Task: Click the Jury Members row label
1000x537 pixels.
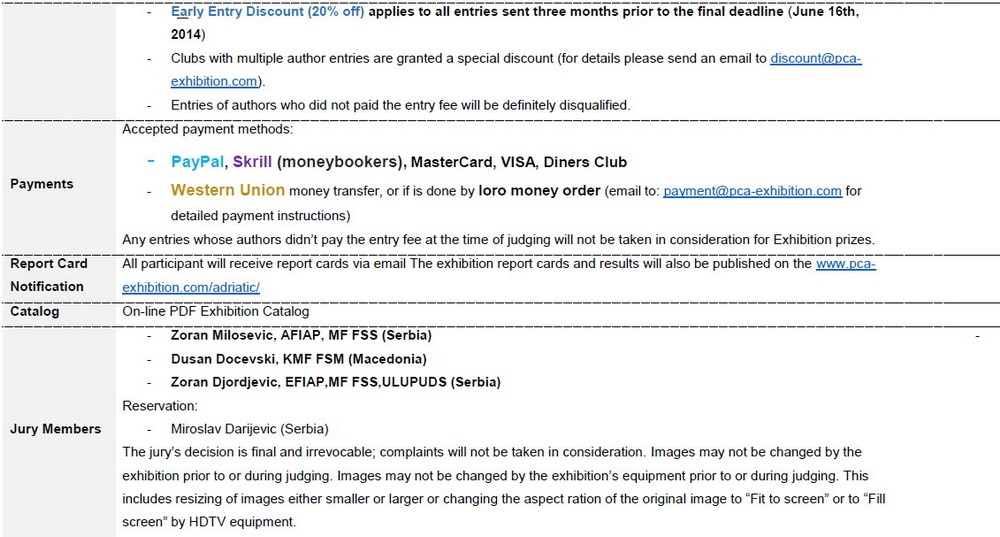Action: pos(55,429)
